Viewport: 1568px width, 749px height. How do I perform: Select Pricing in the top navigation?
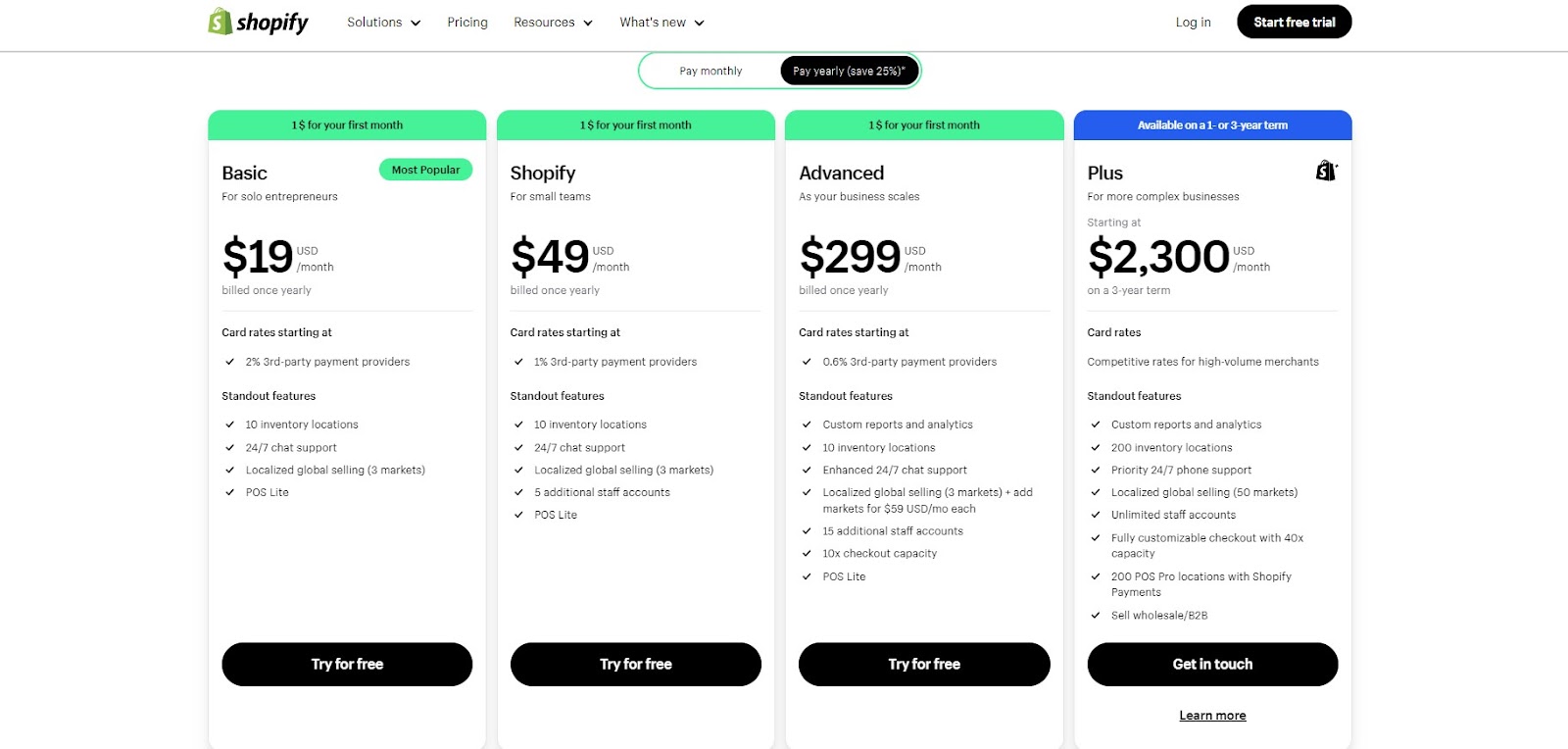tap(467, 22)
